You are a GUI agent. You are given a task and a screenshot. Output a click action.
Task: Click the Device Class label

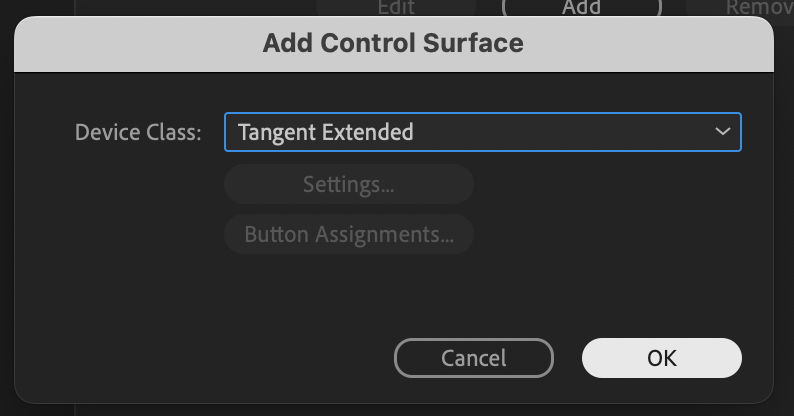point(138,132)
